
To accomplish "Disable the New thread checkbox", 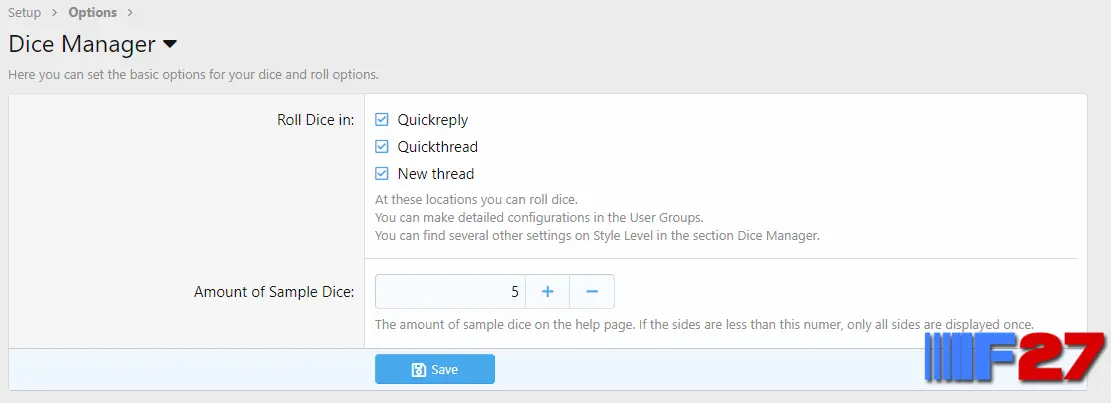I will (382, 174).
